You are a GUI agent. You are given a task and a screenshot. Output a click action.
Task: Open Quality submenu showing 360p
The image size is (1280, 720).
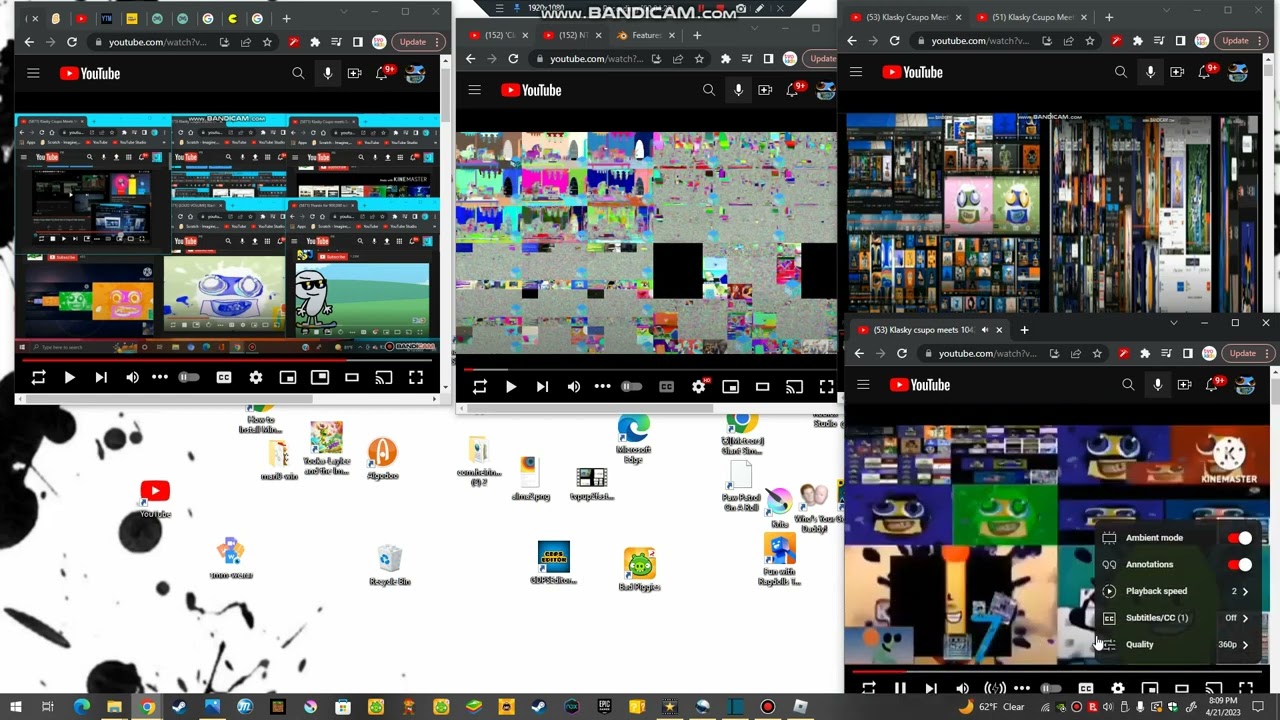[1175, 645]
